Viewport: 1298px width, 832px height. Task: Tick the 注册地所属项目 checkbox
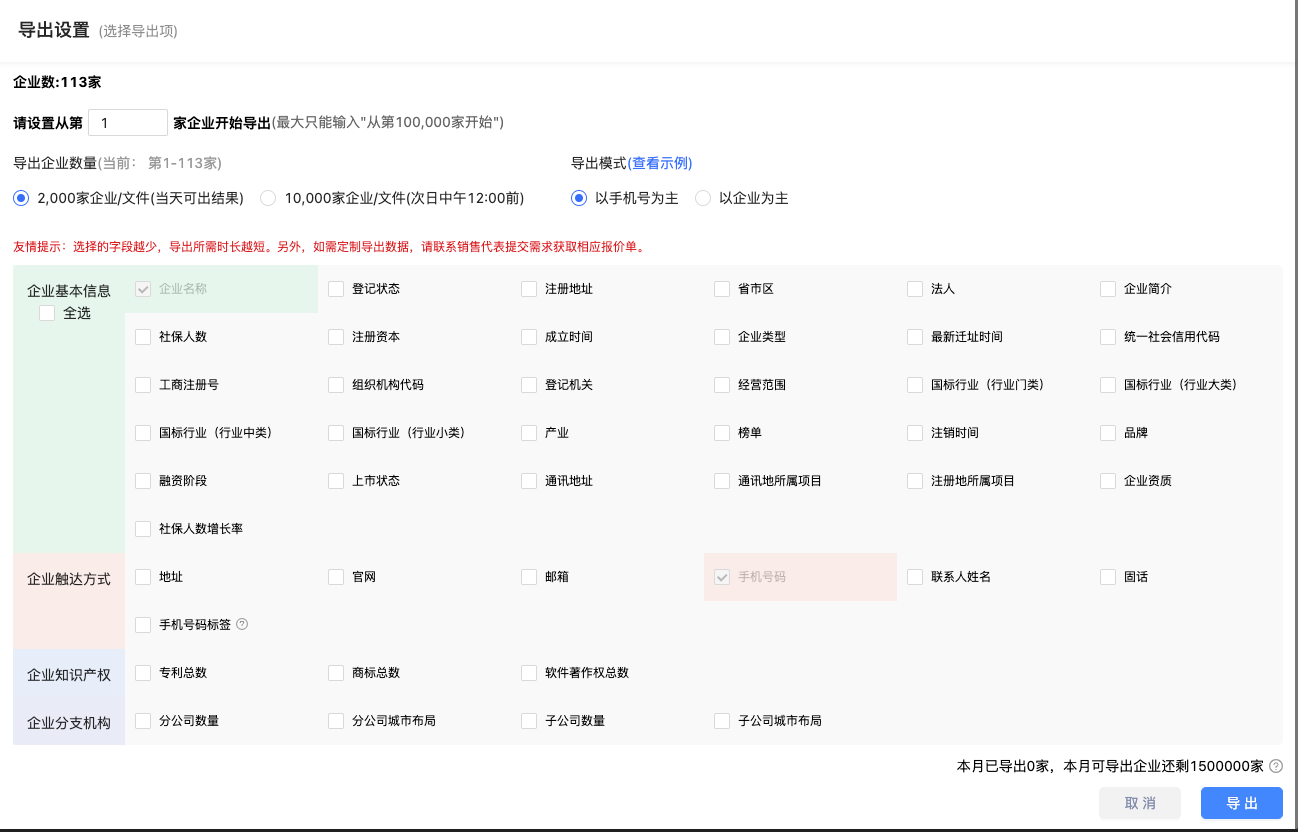click(915, 481)
